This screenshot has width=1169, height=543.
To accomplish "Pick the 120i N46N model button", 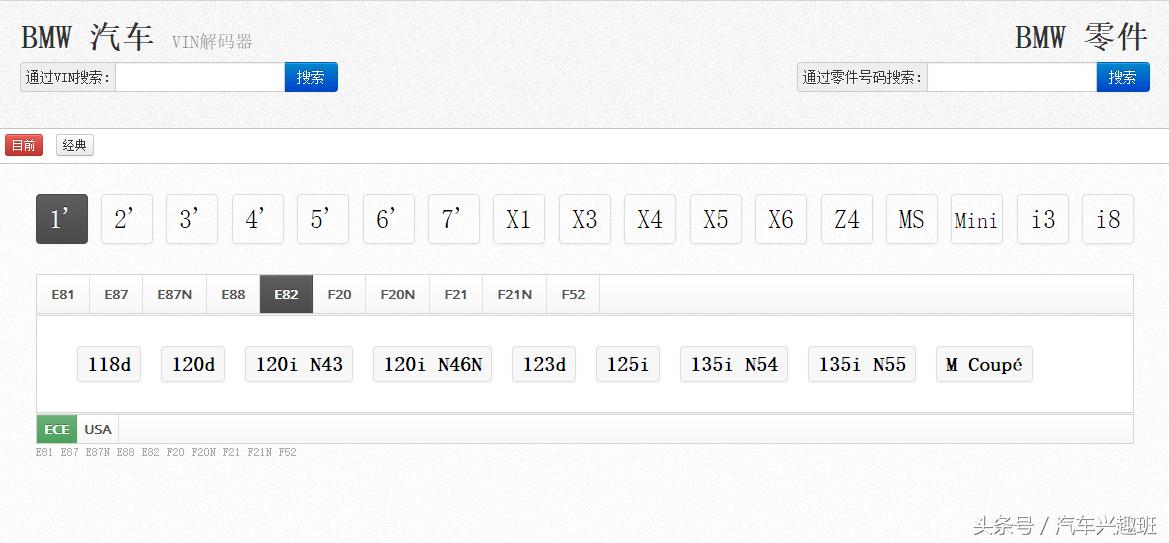I will (x=432, y=364).
